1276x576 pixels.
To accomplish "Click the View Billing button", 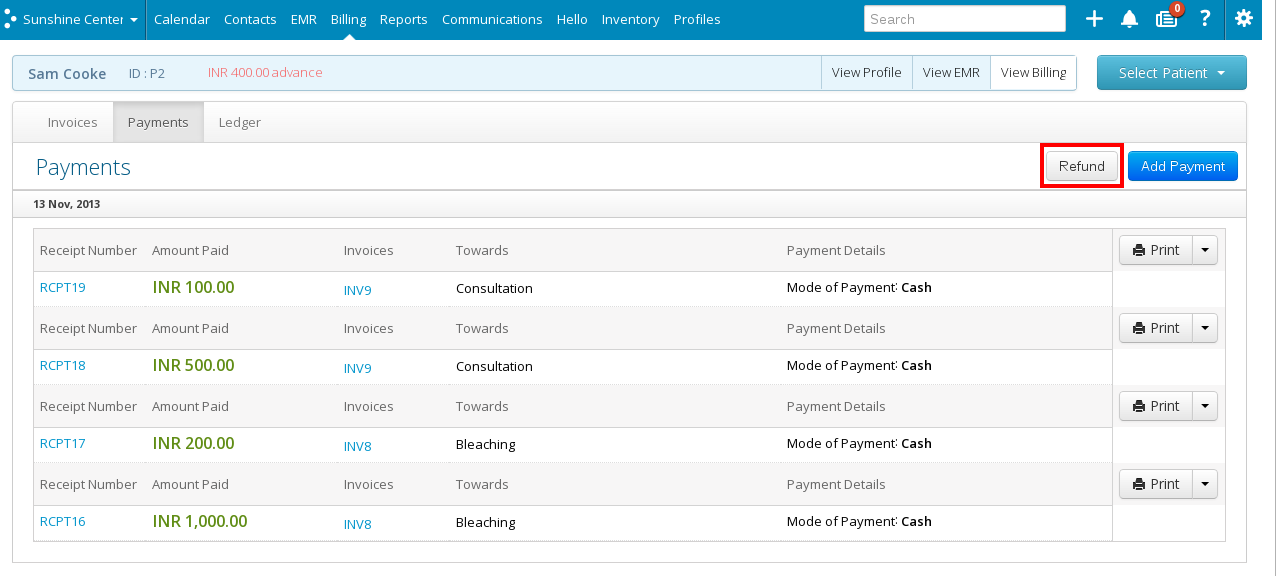I will point(1033,73).
